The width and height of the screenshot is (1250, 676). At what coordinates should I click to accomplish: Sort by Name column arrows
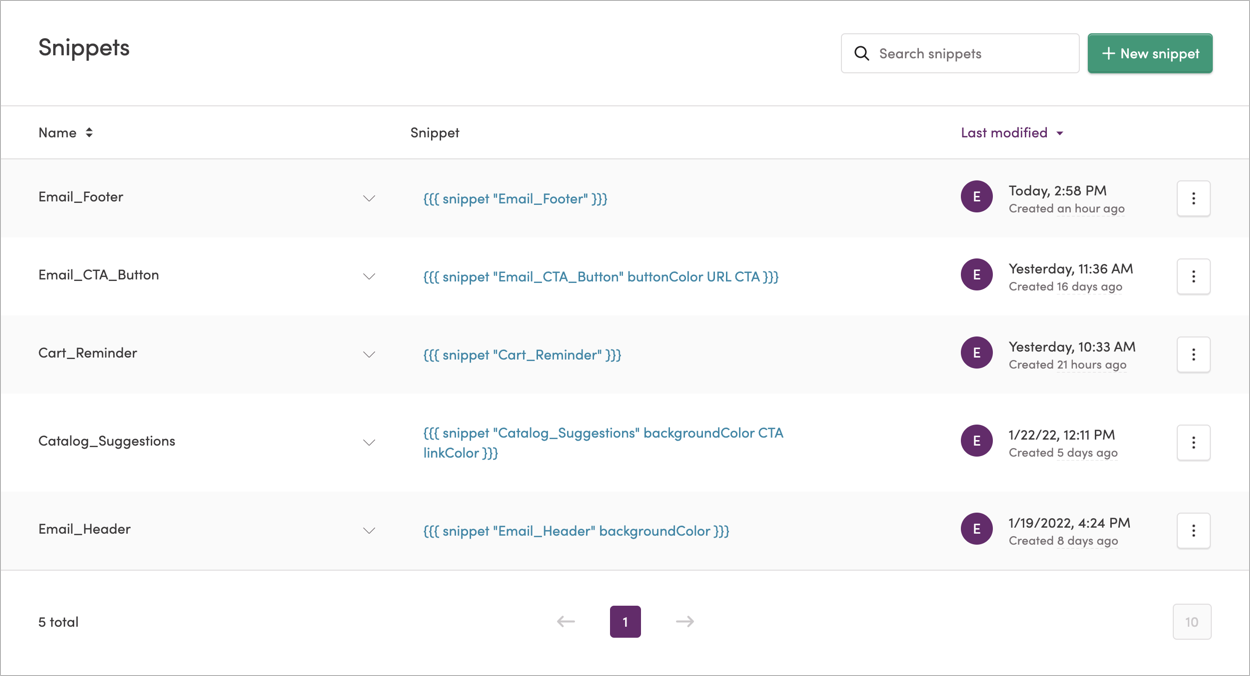[89, 133]
